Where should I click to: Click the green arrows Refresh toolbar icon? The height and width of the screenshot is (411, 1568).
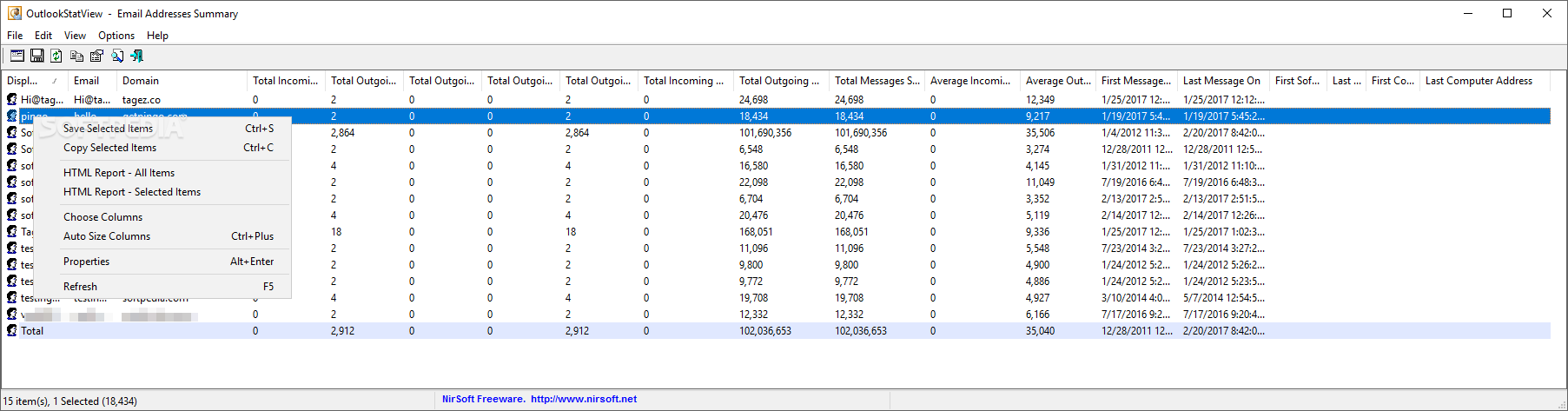point(56,56)
